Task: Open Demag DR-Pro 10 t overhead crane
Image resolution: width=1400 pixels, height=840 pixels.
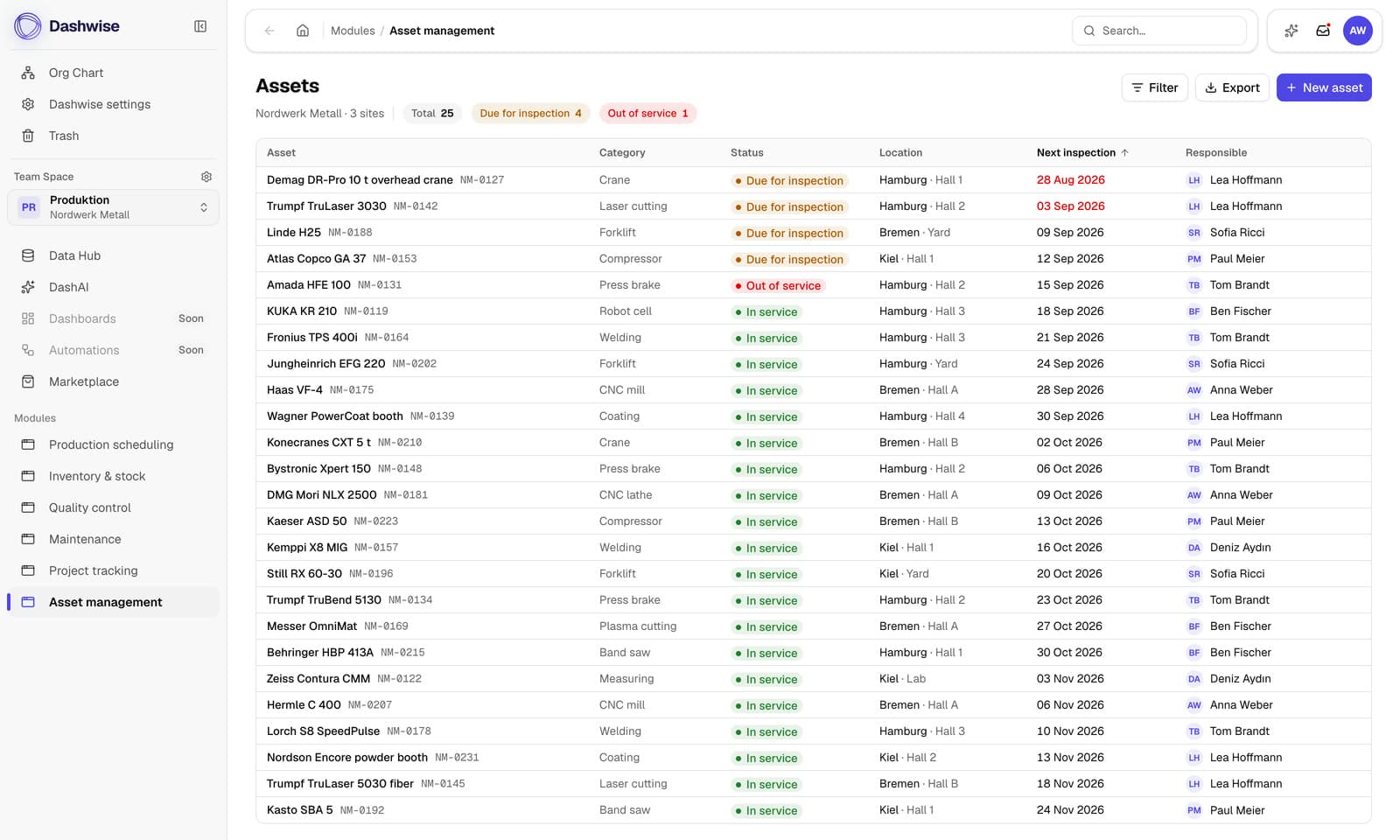Action: pyautogui.click(x=360, y=179)
